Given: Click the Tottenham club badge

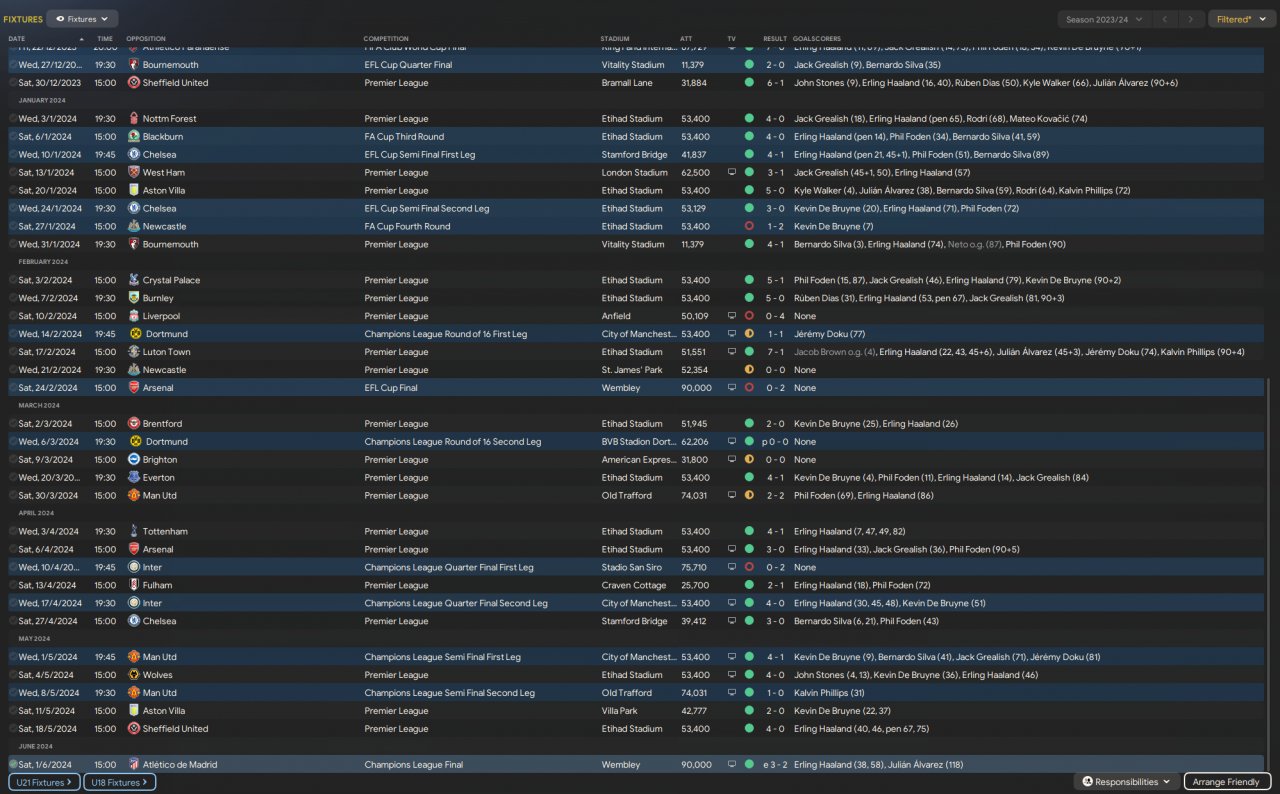Looking at the screenshot, I should [134, 532].
